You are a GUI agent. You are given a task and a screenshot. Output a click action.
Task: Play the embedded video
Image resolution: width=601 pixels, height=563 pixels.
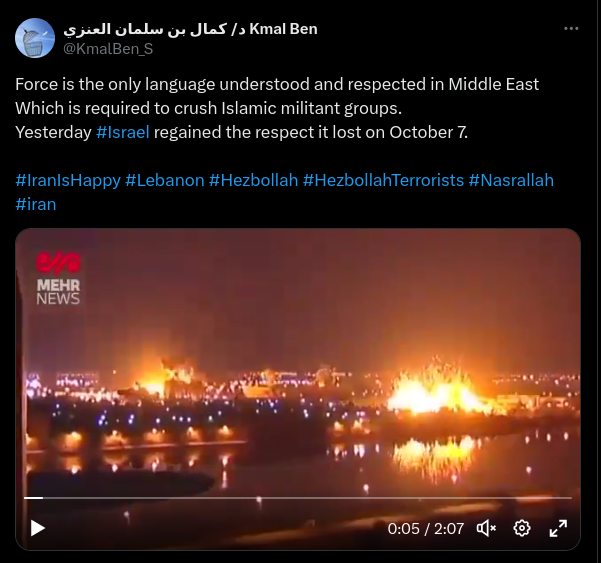(38, 529)
